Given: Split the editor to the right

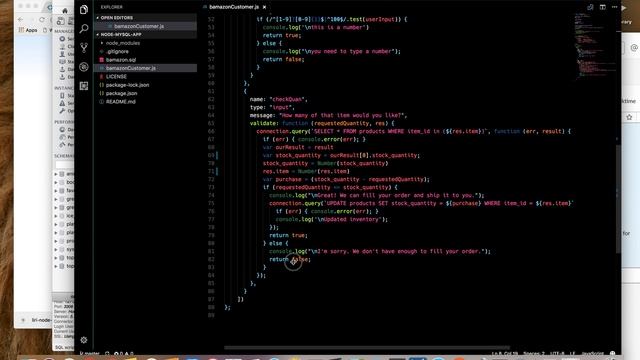Looking at the screenshot, I should pyautogui.click(x=602, y=7).
